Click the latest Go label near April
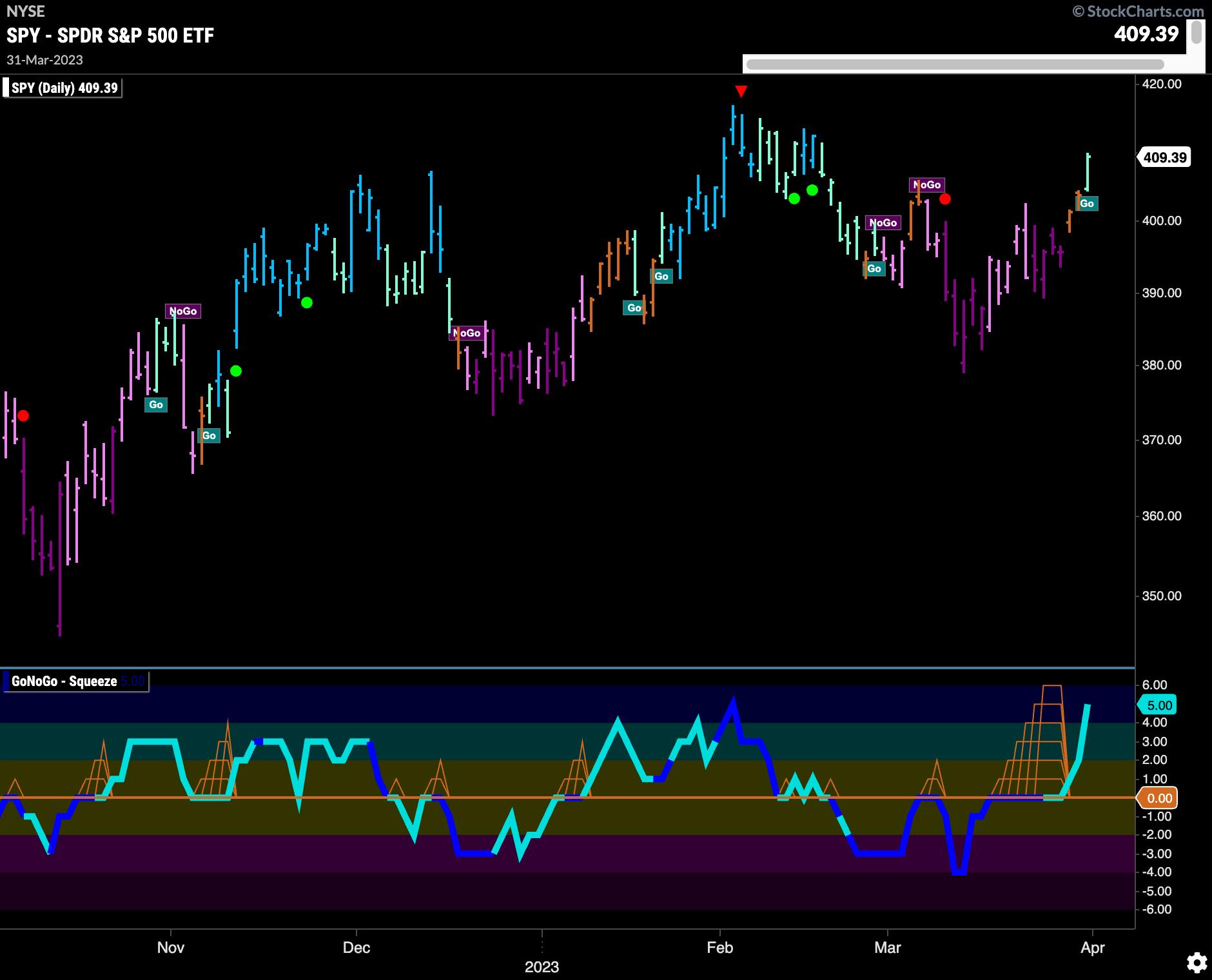The width and height of the screenshot is (1212, 980). [x=1086, y=204]
